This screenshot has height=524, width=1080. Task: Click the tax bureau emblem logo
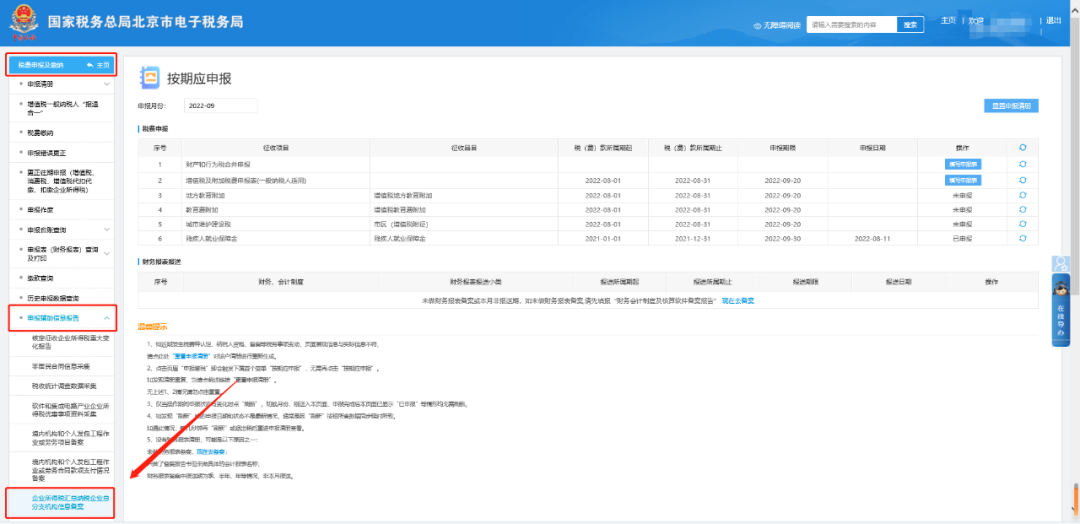tap(23, 23)
